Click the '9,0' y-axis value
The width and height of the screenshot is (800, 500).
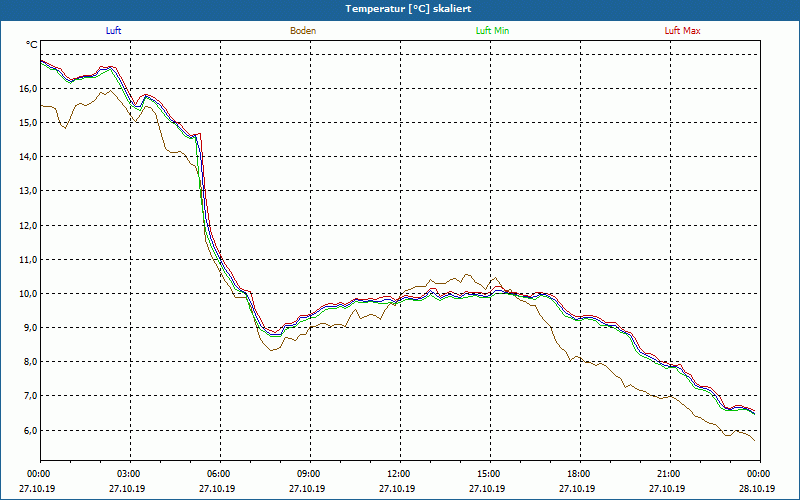point(31,328)
